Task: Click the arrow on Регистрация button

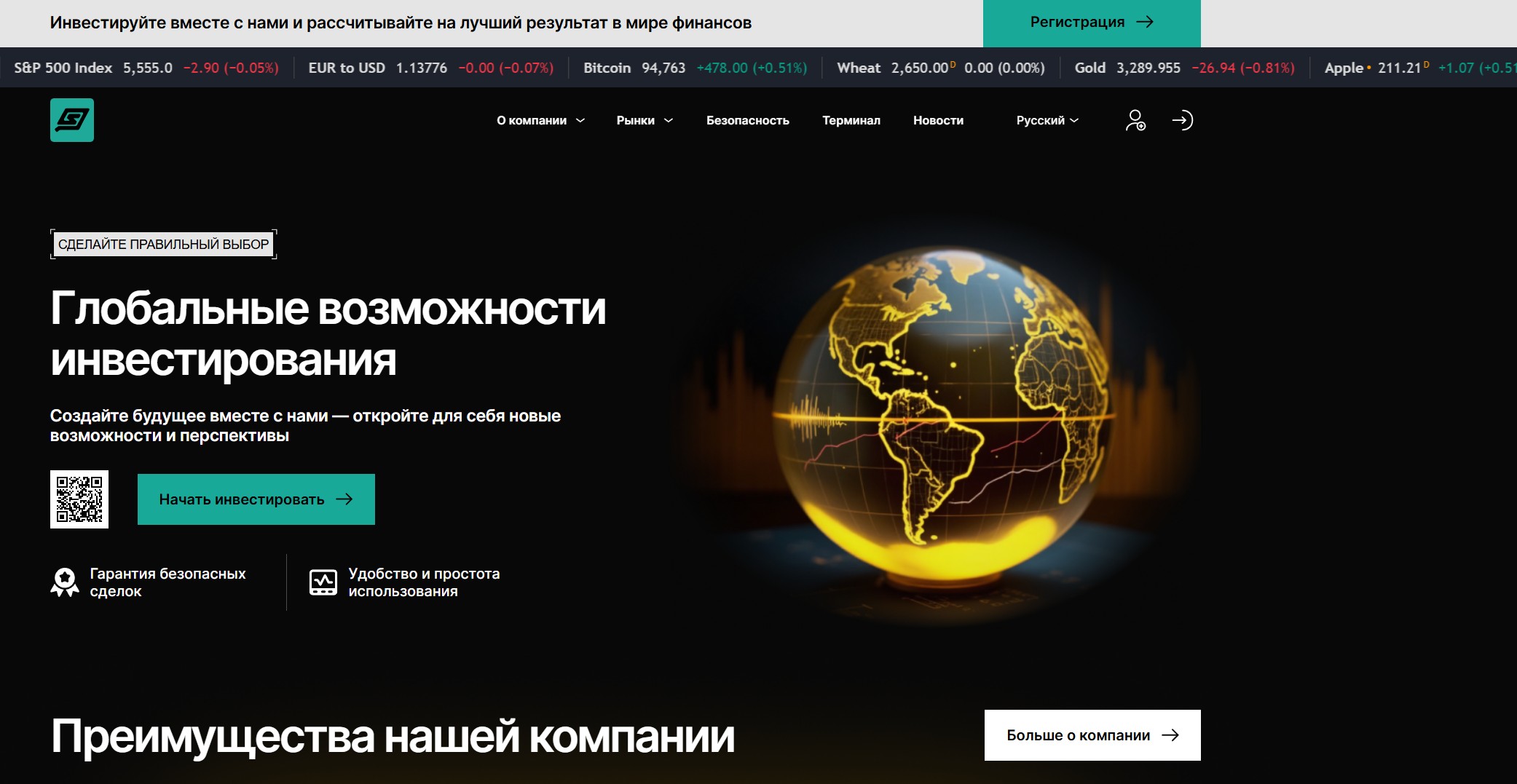Action: point(1145,23)
